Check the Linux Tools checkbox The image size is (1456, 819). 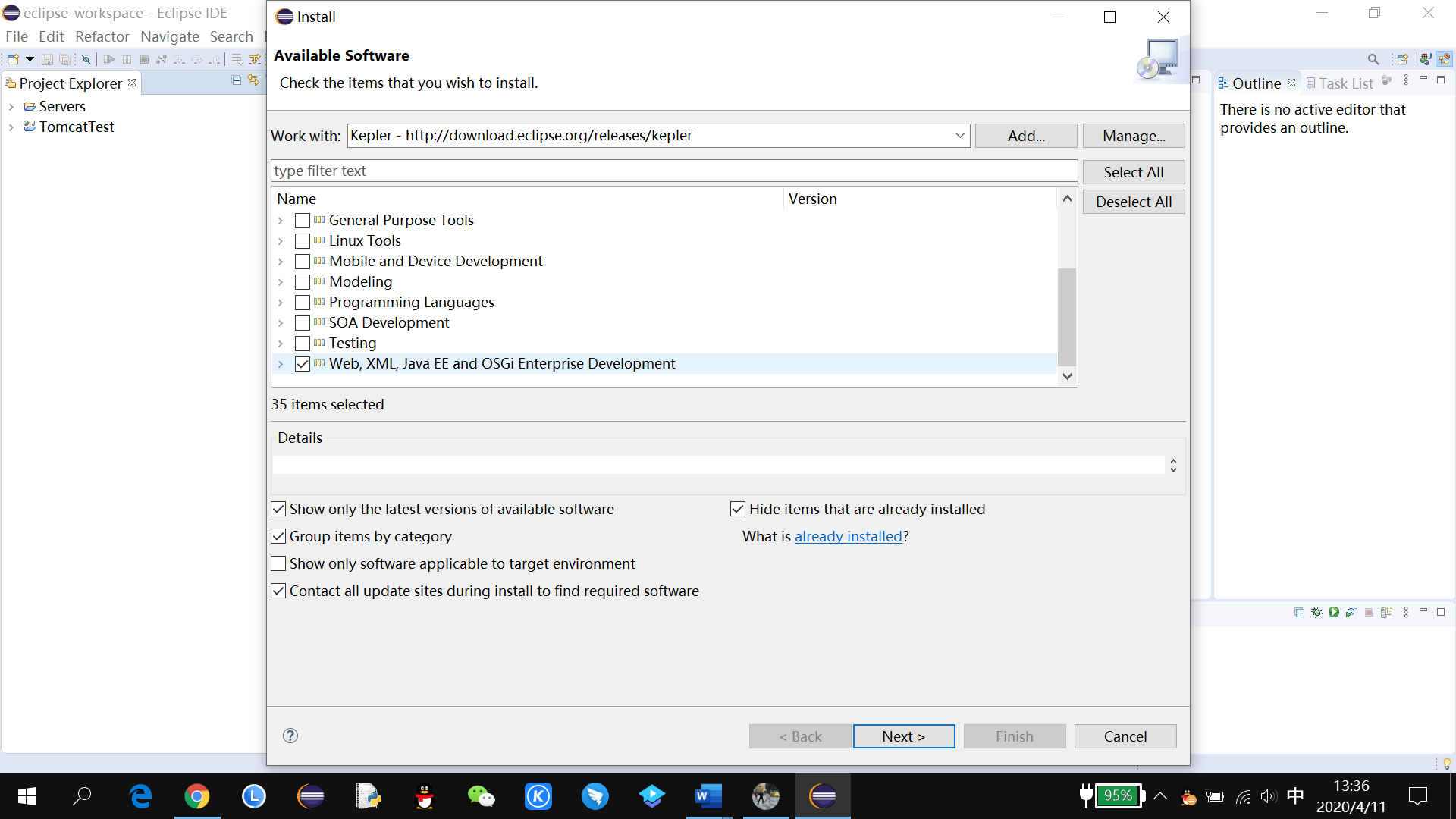(x=303, y=241)
